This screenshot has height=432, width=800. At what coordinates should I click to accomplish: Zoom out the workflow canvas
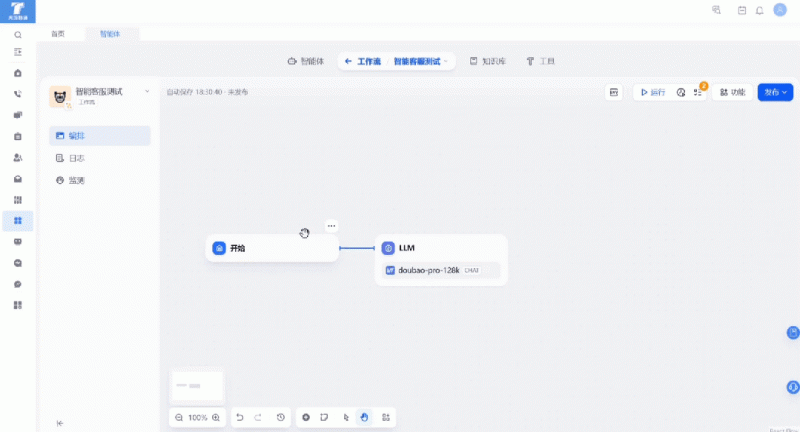(x=179, y=417)
